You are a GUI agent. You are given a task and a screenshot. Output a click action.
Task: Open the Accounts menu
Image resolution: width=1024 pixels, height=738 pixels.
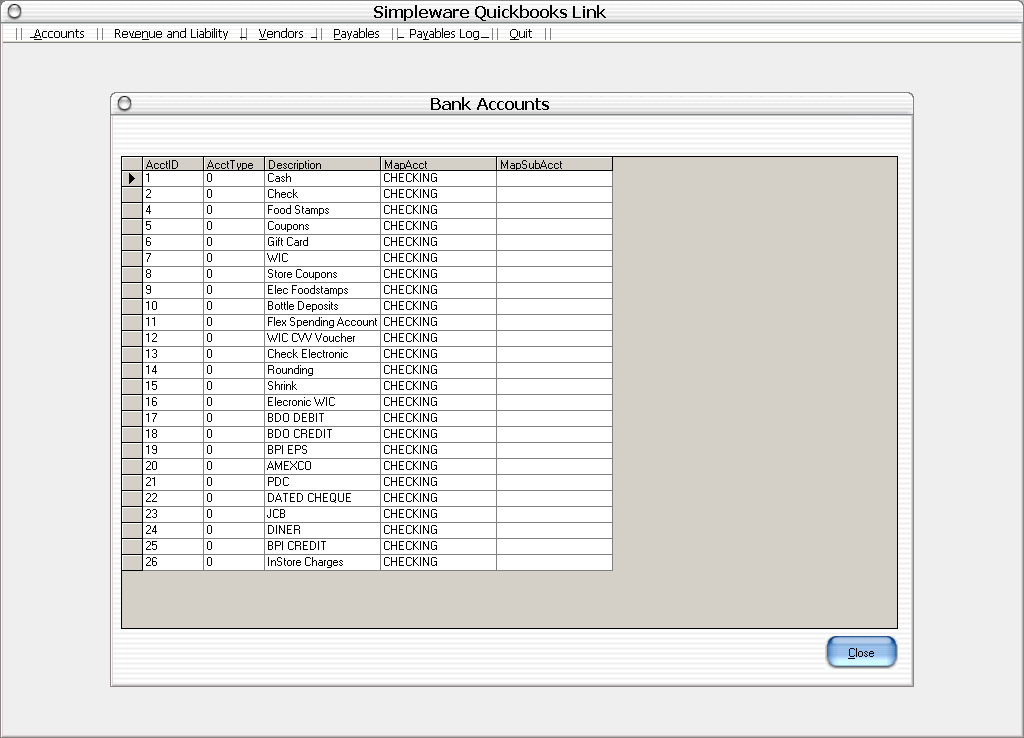[x=59, y=34]
